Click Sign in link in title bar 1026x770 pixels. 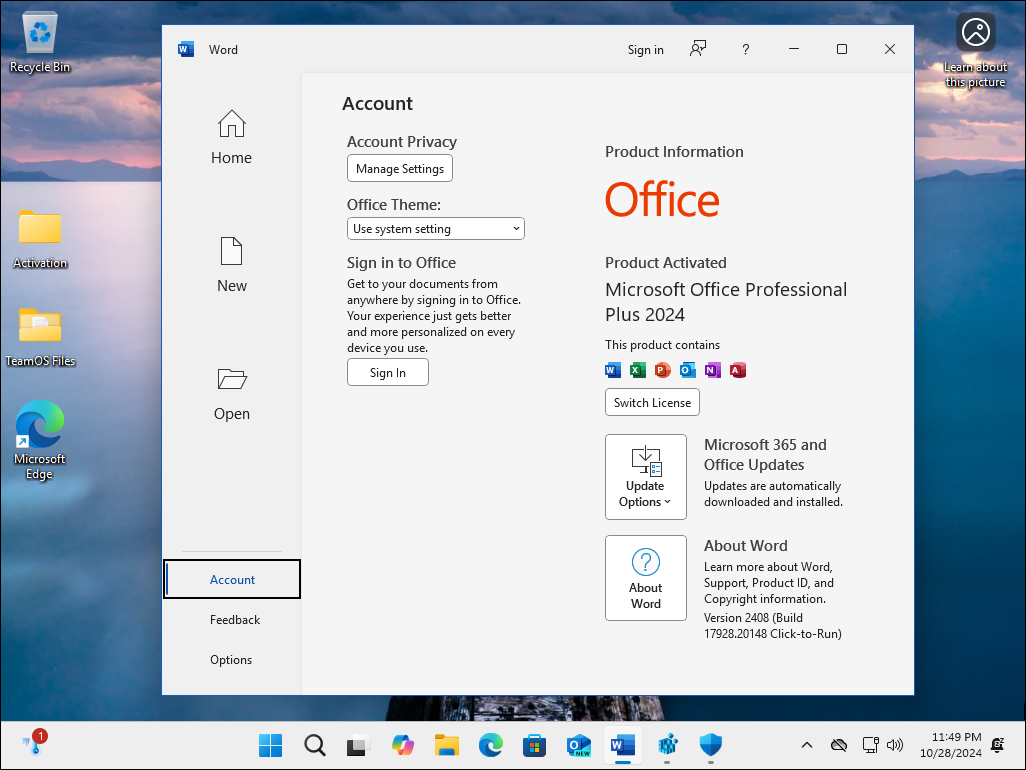645,50
